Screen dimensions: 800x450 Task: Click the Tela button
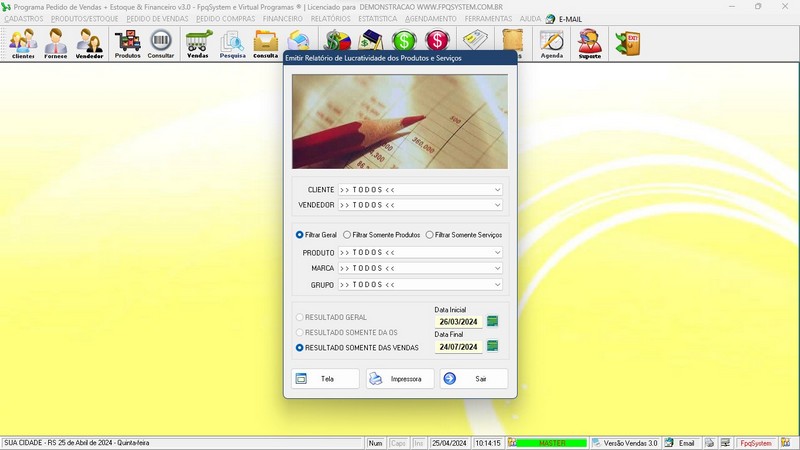326,379
